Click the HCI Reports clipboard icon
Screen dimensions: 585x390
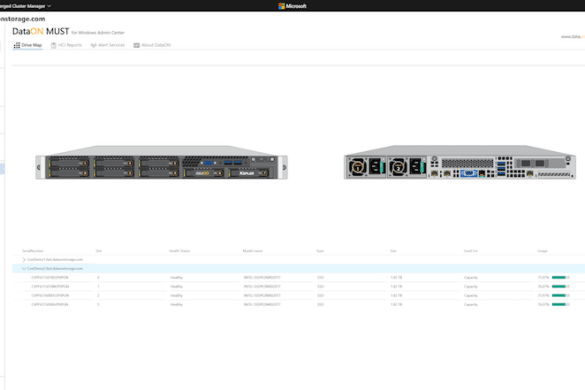click(x=54, y=45)
